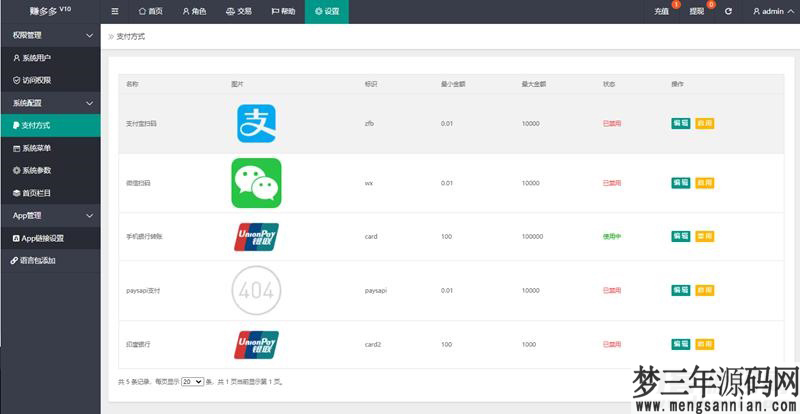This screenshot has width=800, height=414.
Task: Click the UnionPay logo in card2 row
Action: point(256,345)
